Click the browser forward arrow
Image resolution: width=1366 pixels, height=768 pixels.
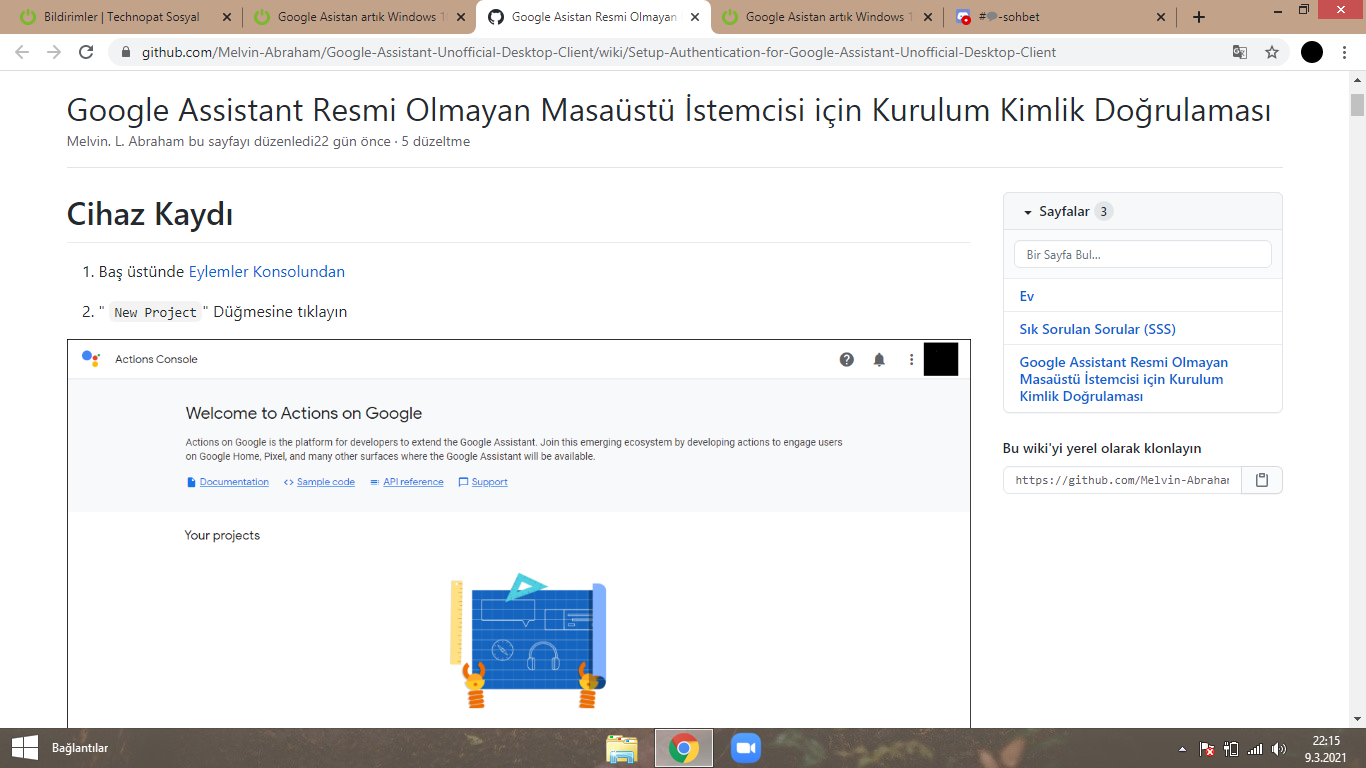(54, 52)
